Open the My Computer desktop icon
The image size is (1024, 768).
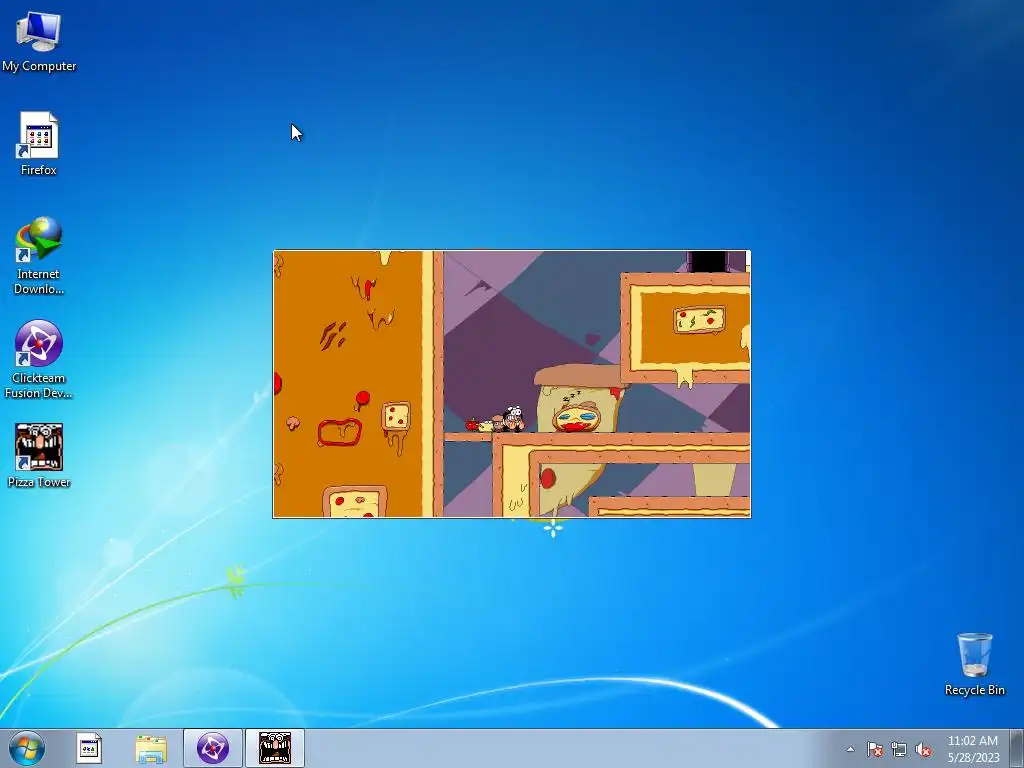tap(39, 41)
